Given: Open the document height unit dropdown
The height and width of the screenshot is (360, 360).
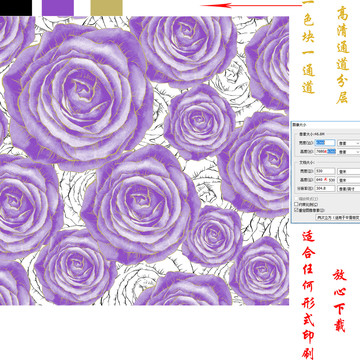Looking at the screenshot, I should (x=349, y=180).
